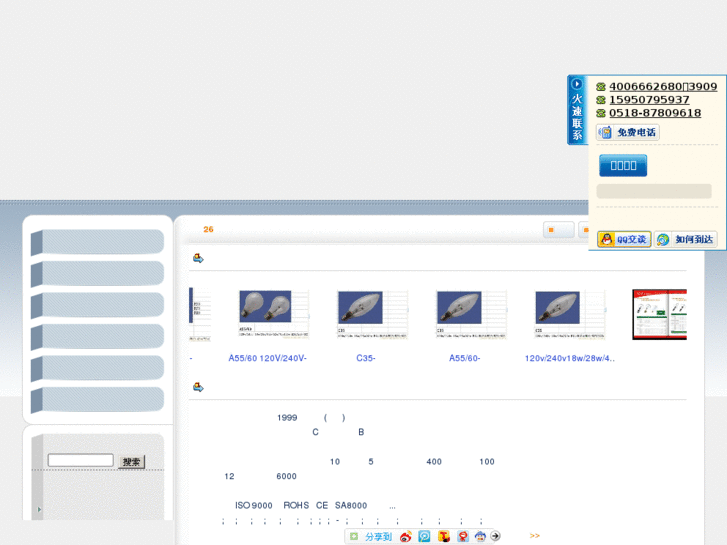Share to Sina Weibo red eye icon
Viewport: 727px width, 545px height.
pos(406,536)
